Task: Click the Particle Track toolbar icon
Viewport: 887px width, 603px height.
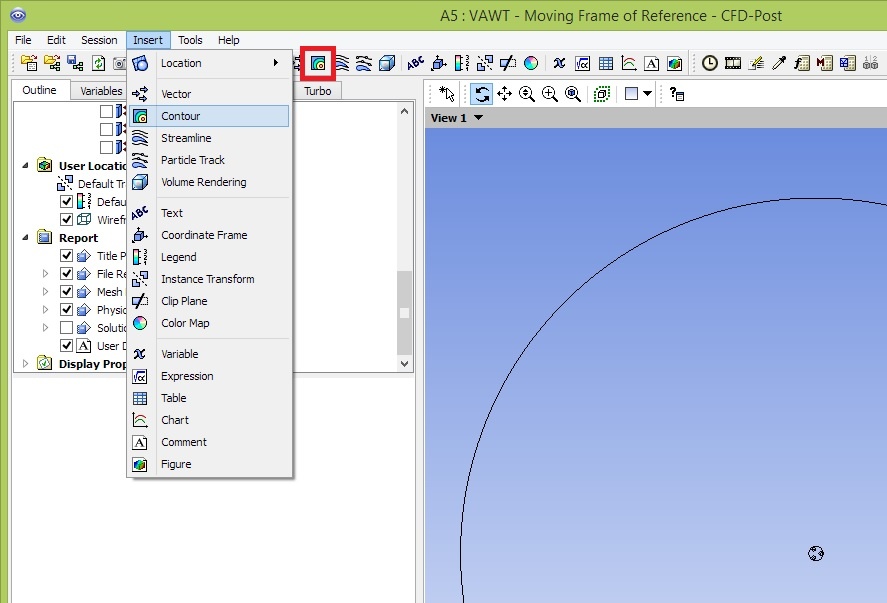Action: coord(364,63)
